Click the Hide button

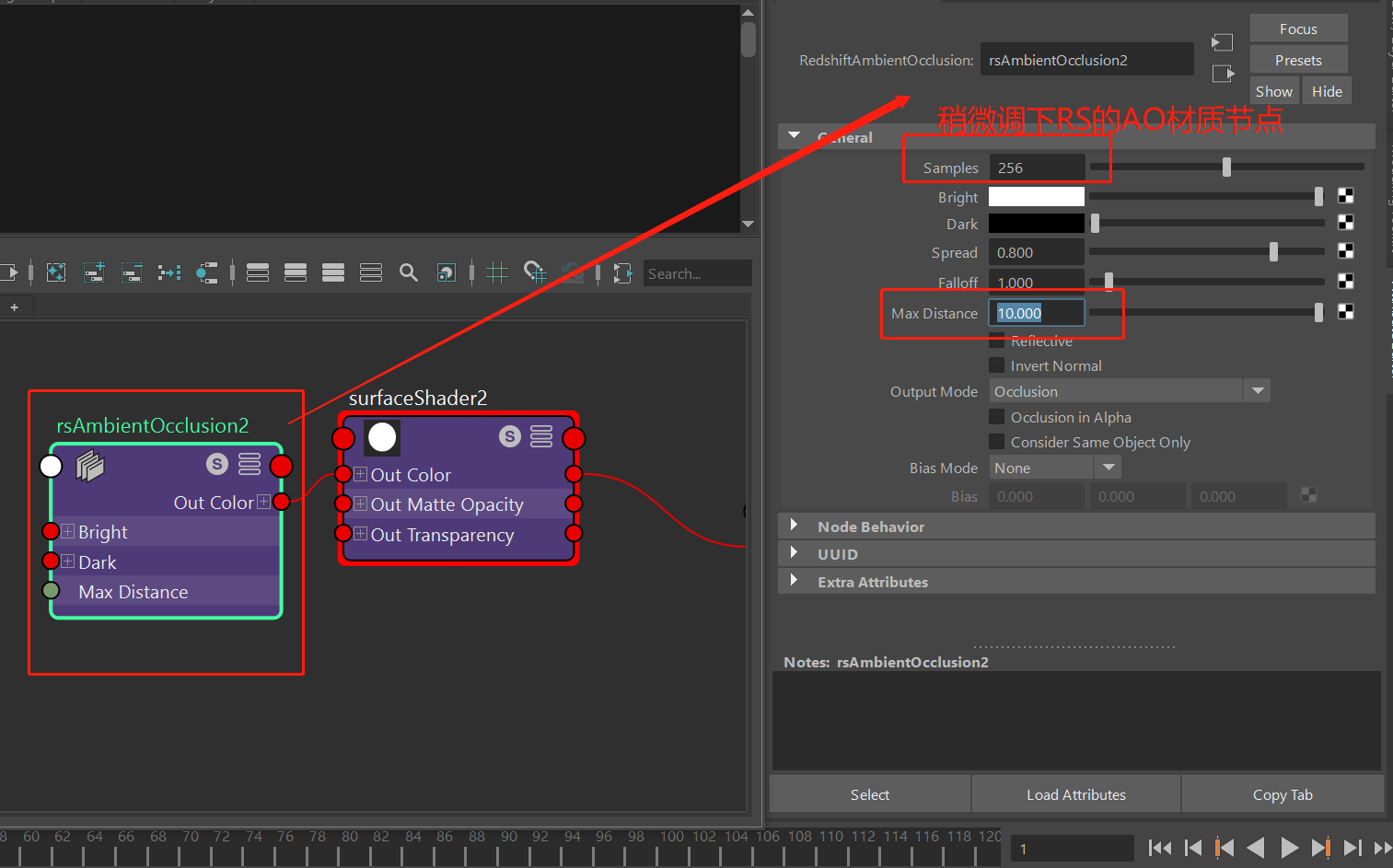1327,91
